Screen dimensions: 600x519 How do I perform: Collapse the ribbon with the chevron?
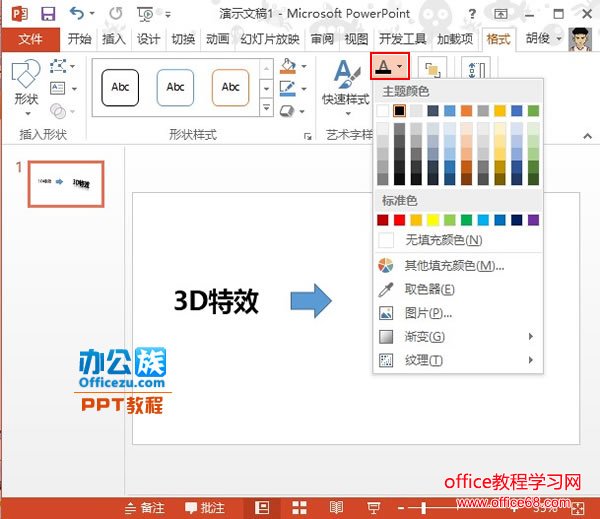(x=587, y=136)
